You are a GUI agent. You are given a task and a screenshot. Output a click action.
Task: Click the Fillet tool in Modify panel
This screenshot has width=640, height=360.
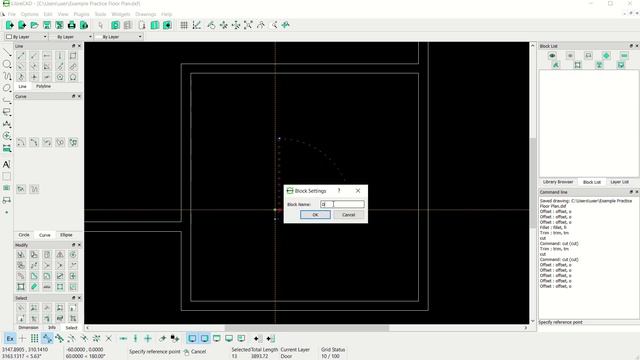[47, 276]
